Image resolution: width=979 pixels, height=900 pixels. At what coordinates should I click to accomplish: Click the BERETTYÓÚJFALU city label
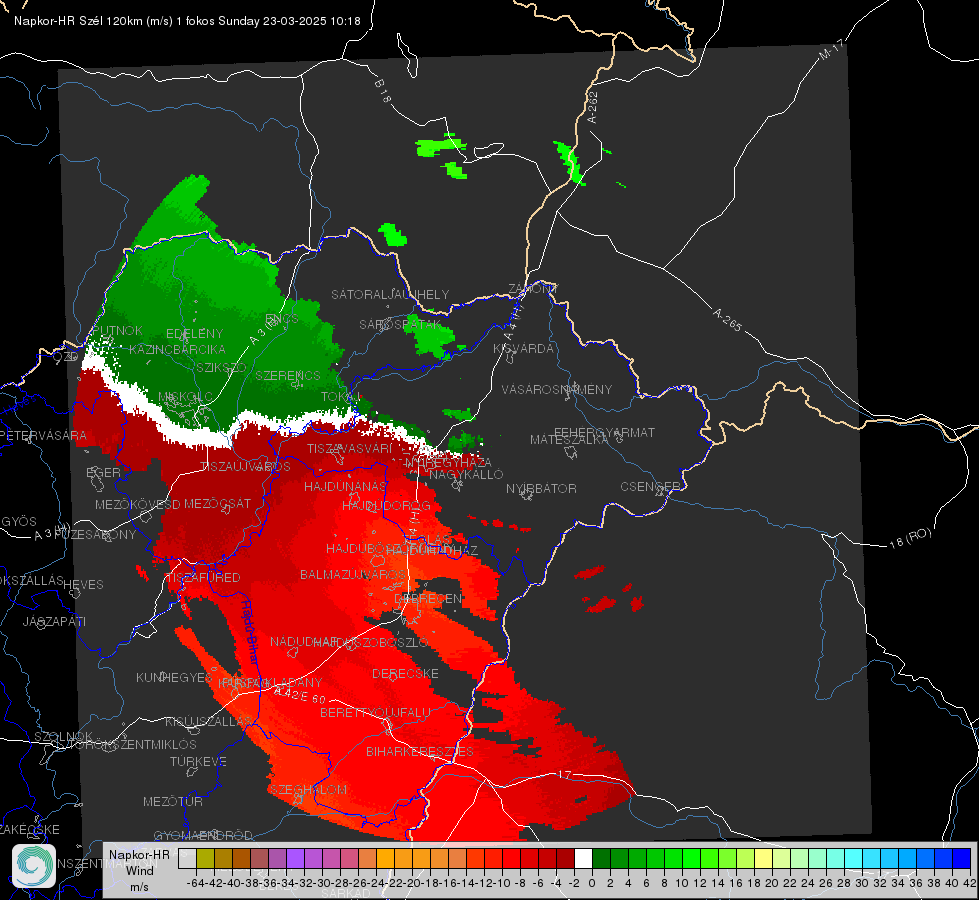coord(375,712)
